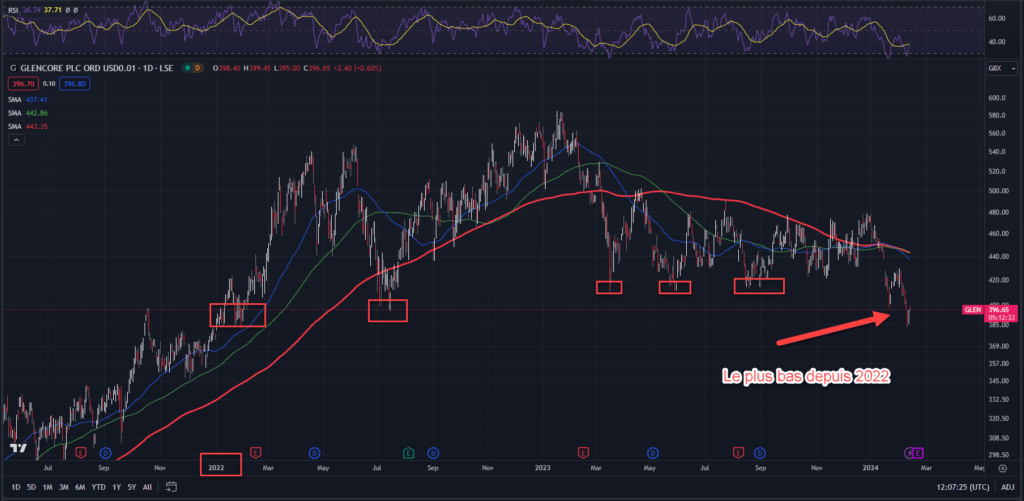
Task: Click the 600.00 price scale label
Action: click(x=997, y=98)
